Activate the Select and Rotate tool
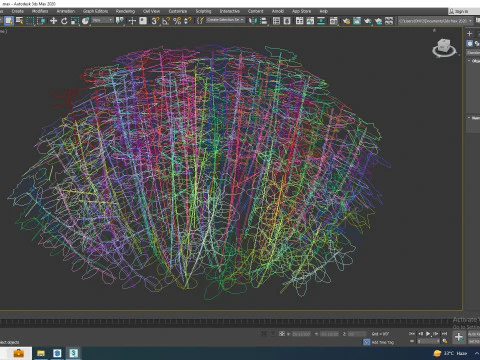Viewport: 480px width, 360px height. click(x=64, y=21)
